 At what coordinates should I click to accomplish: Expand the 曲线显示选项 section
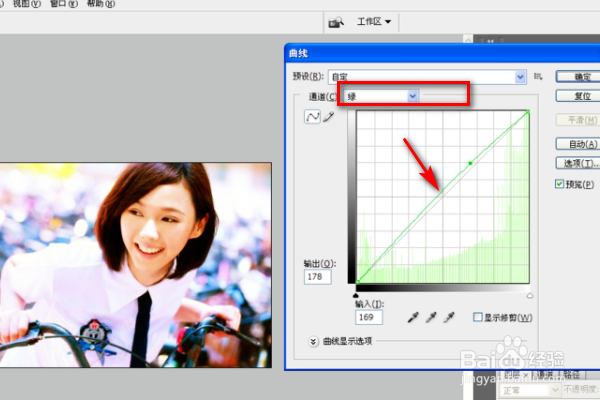(x=313, y=341)
